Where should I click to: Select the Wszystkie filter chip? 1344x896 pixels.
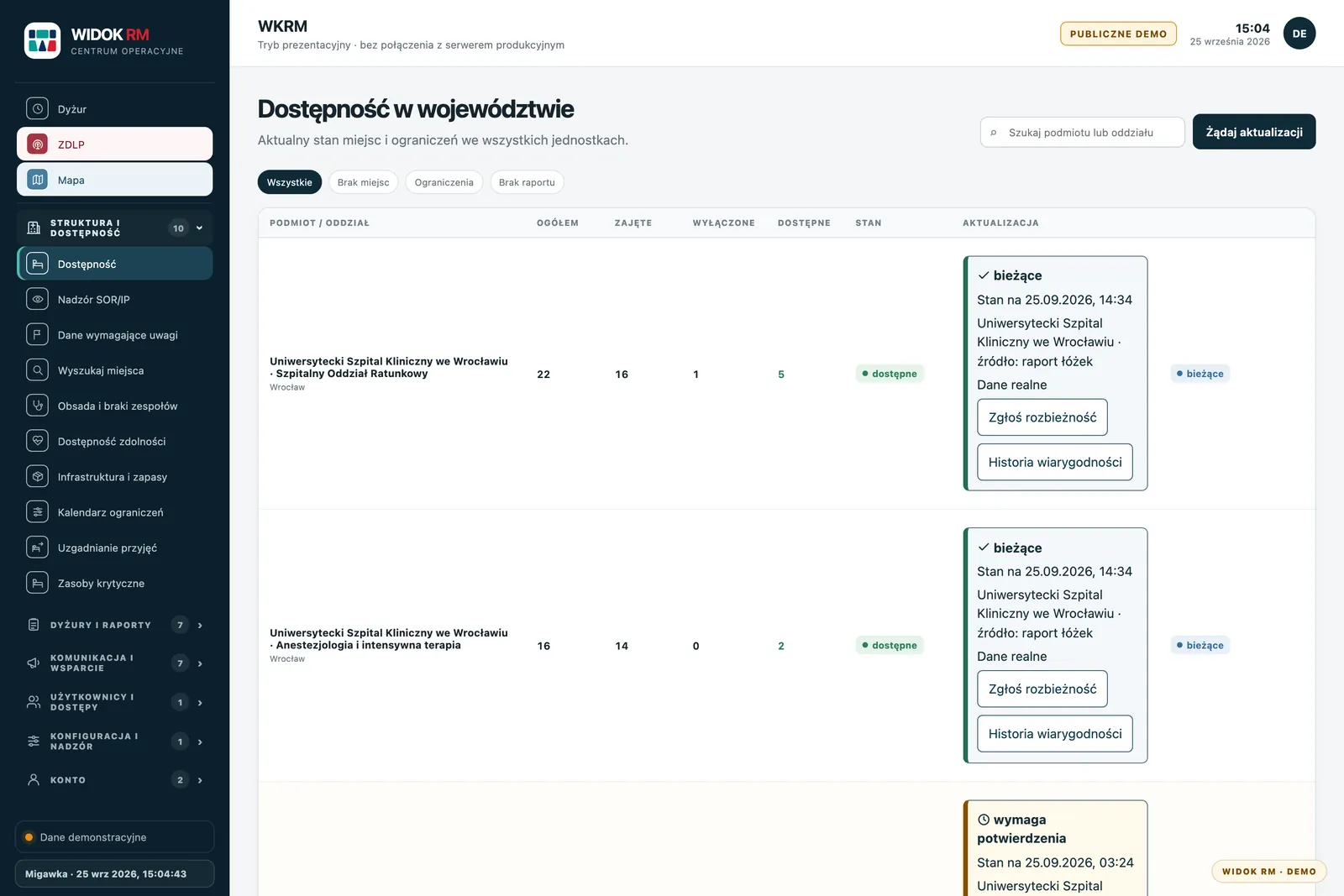tap(290, 182)
